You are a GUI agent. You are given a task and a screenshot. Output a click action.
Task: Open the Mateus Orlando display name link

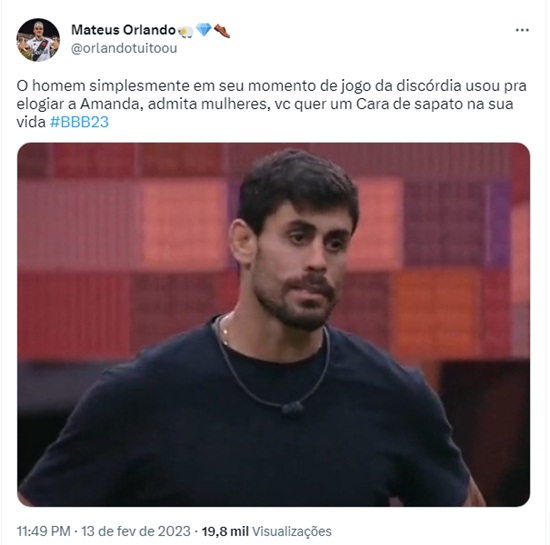(x=123, y=30)
